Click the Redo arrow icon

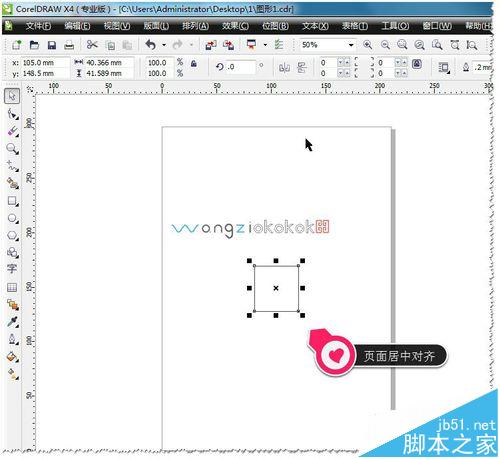(x=177, y=44)
